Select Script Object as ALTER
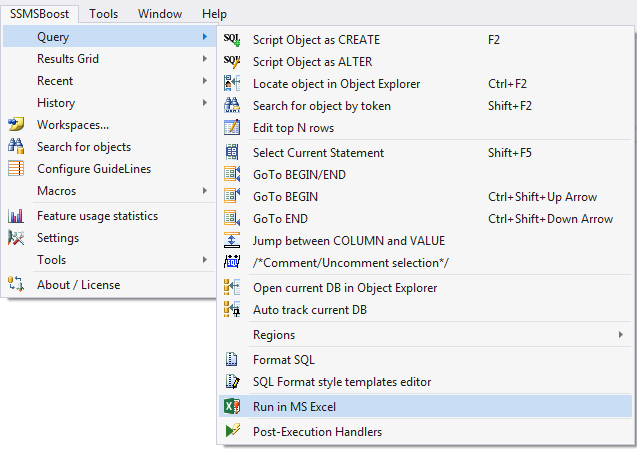The height and width of the screenshot is (449, 637). 425,62
